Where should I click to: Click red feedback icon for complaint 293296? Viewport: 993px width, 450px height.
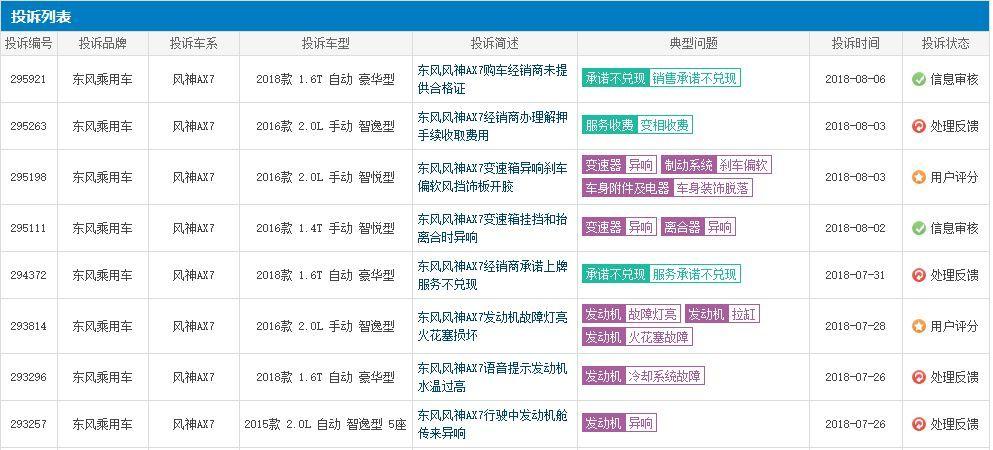(x=919, y=377)
